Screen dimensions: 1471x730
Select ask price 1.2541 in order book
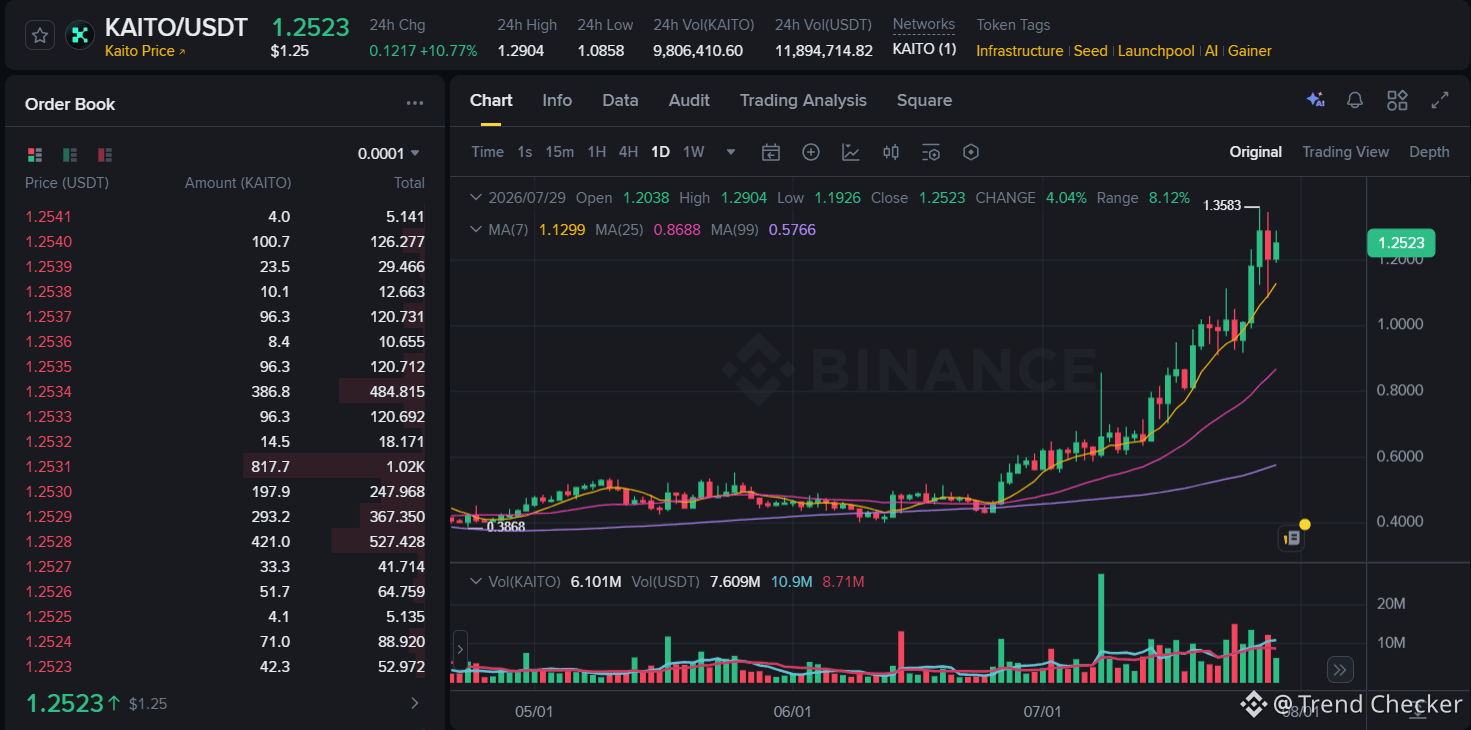48,216
